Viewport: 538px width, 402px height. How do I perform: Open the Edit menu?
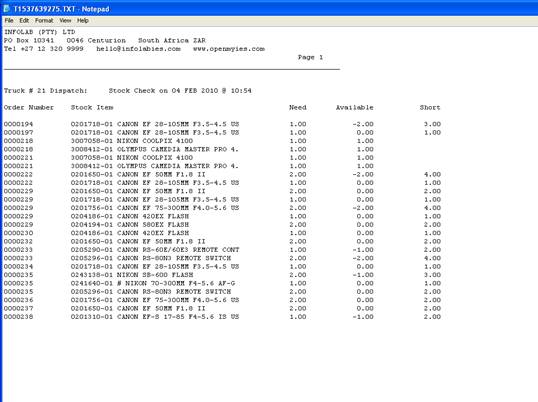24,21
